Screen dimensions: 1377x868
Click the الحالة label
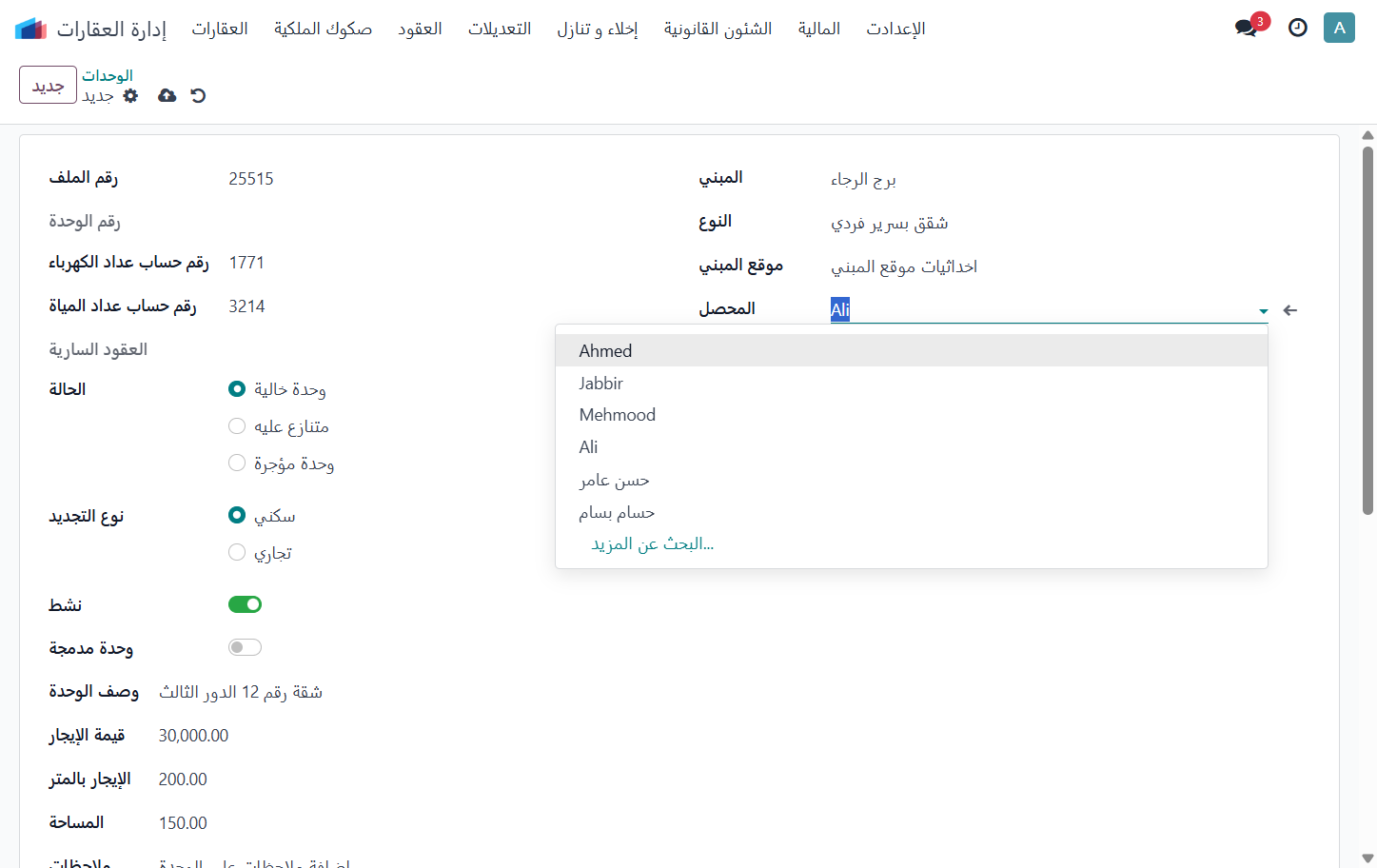(68, 389)
